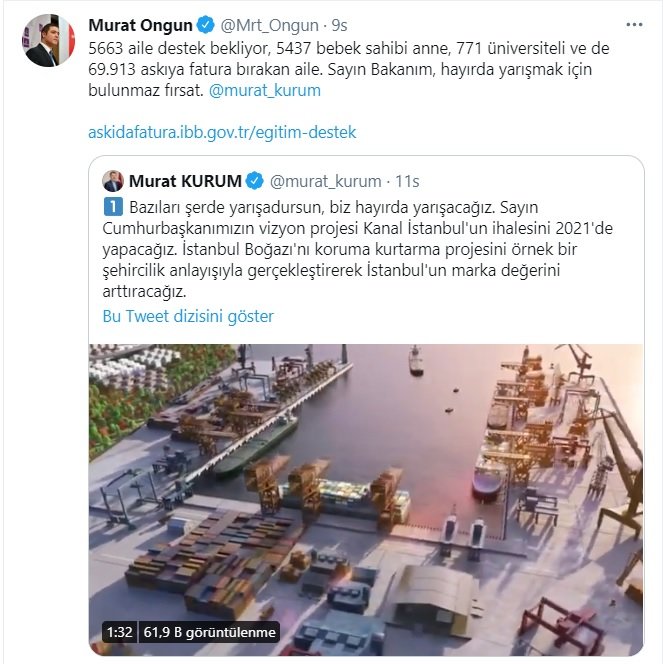Click the 1:32 video duration badge
Screen dimensions: 663x664
[119, 632]
